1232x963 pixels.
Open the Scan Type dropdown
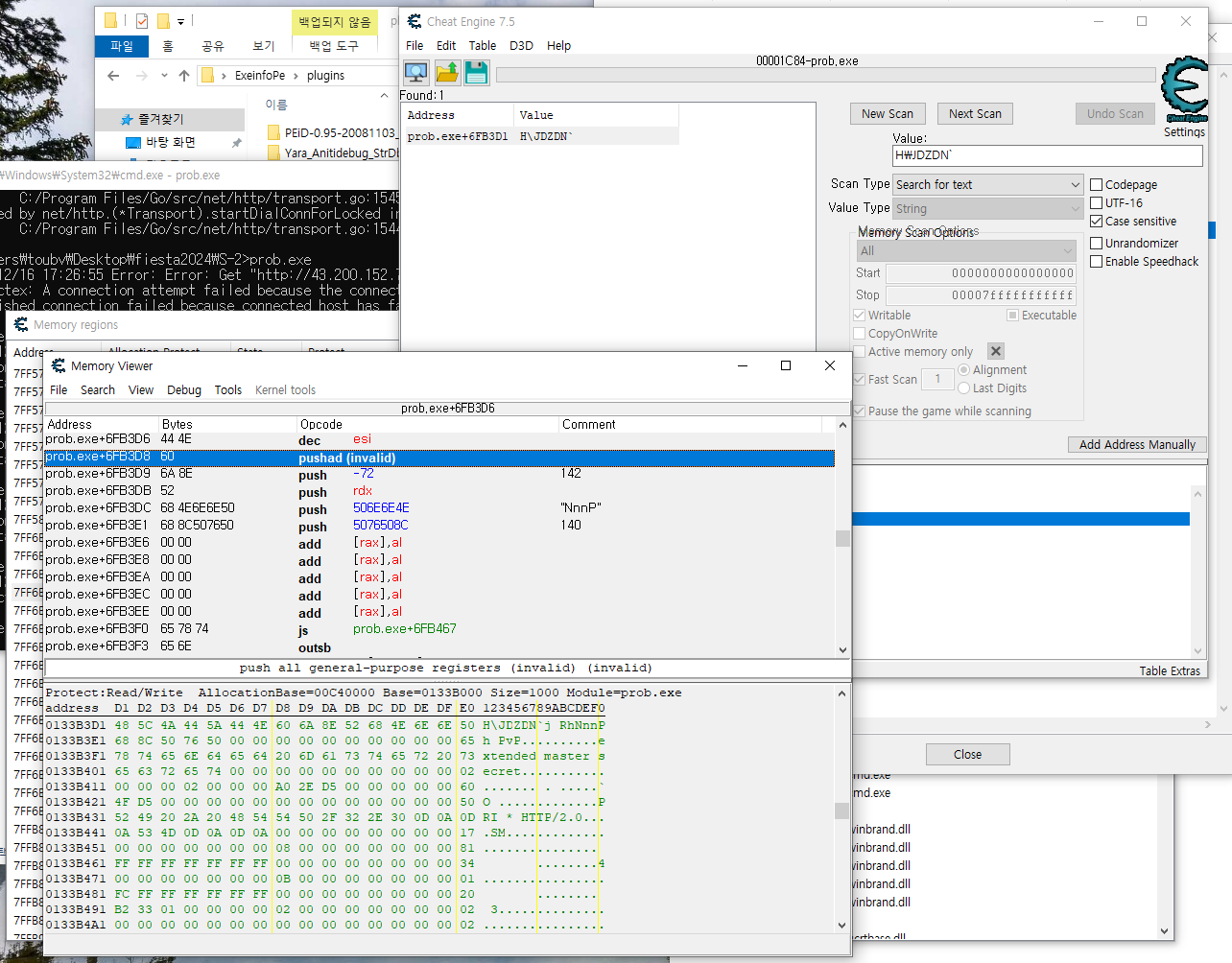point(987,184)
